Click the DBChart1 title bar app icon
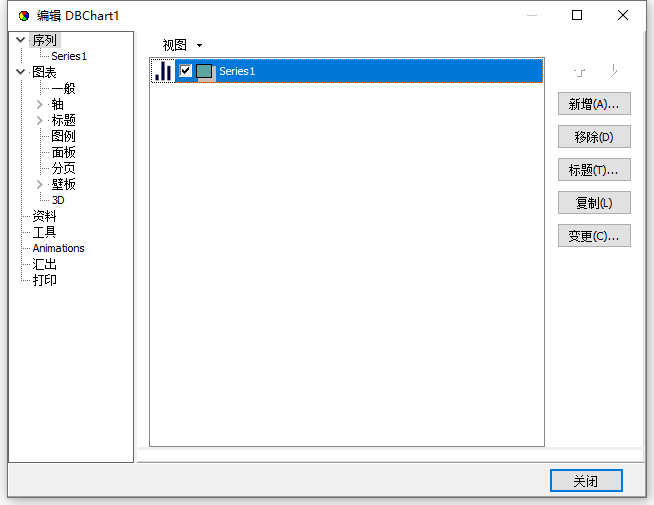This screenshot has width=654, height=505. coord(24,16)
